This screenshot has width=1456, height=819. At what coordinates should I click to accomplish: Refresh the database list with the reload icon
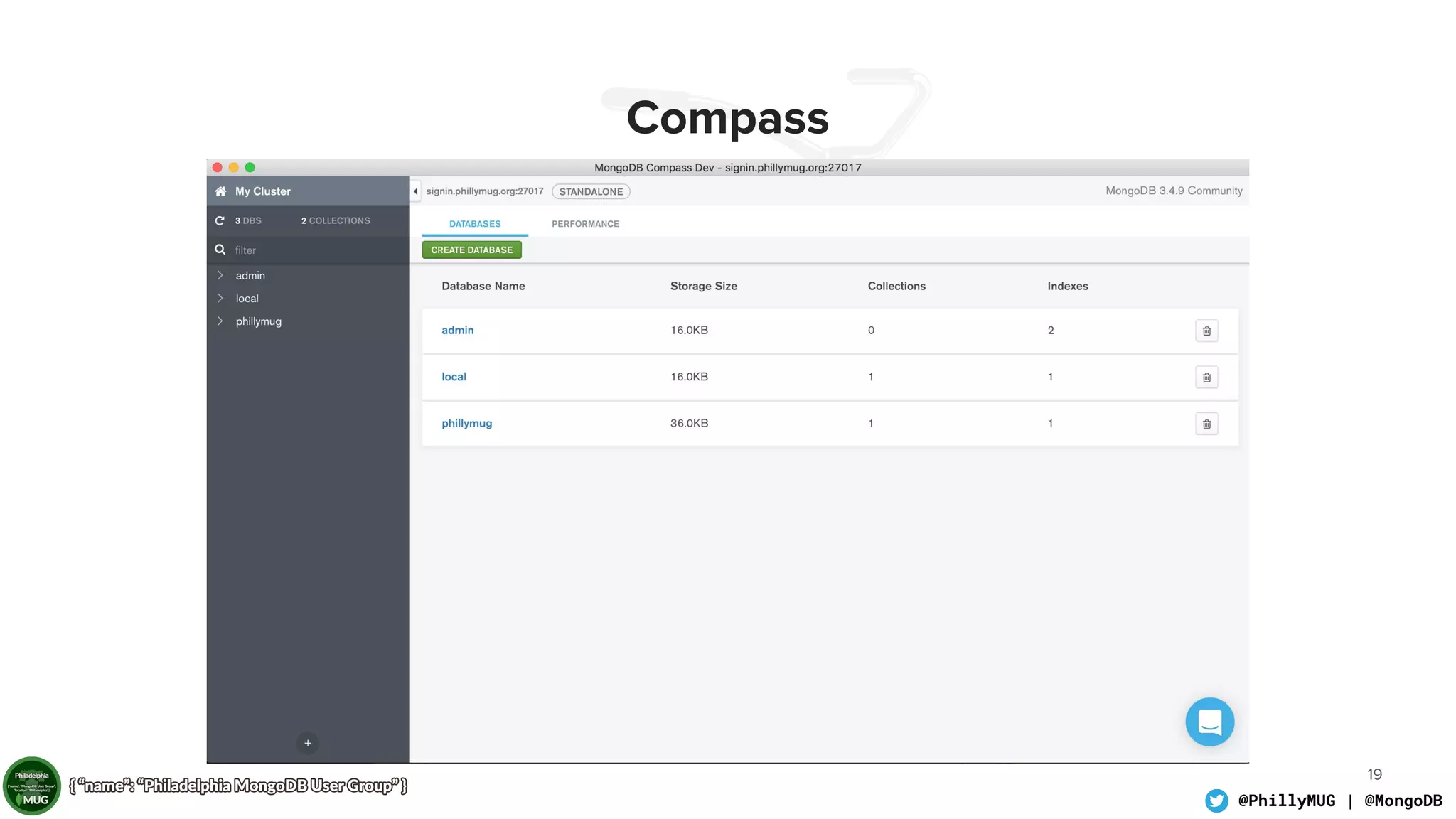pyautogui.click(x=220, y=221)
